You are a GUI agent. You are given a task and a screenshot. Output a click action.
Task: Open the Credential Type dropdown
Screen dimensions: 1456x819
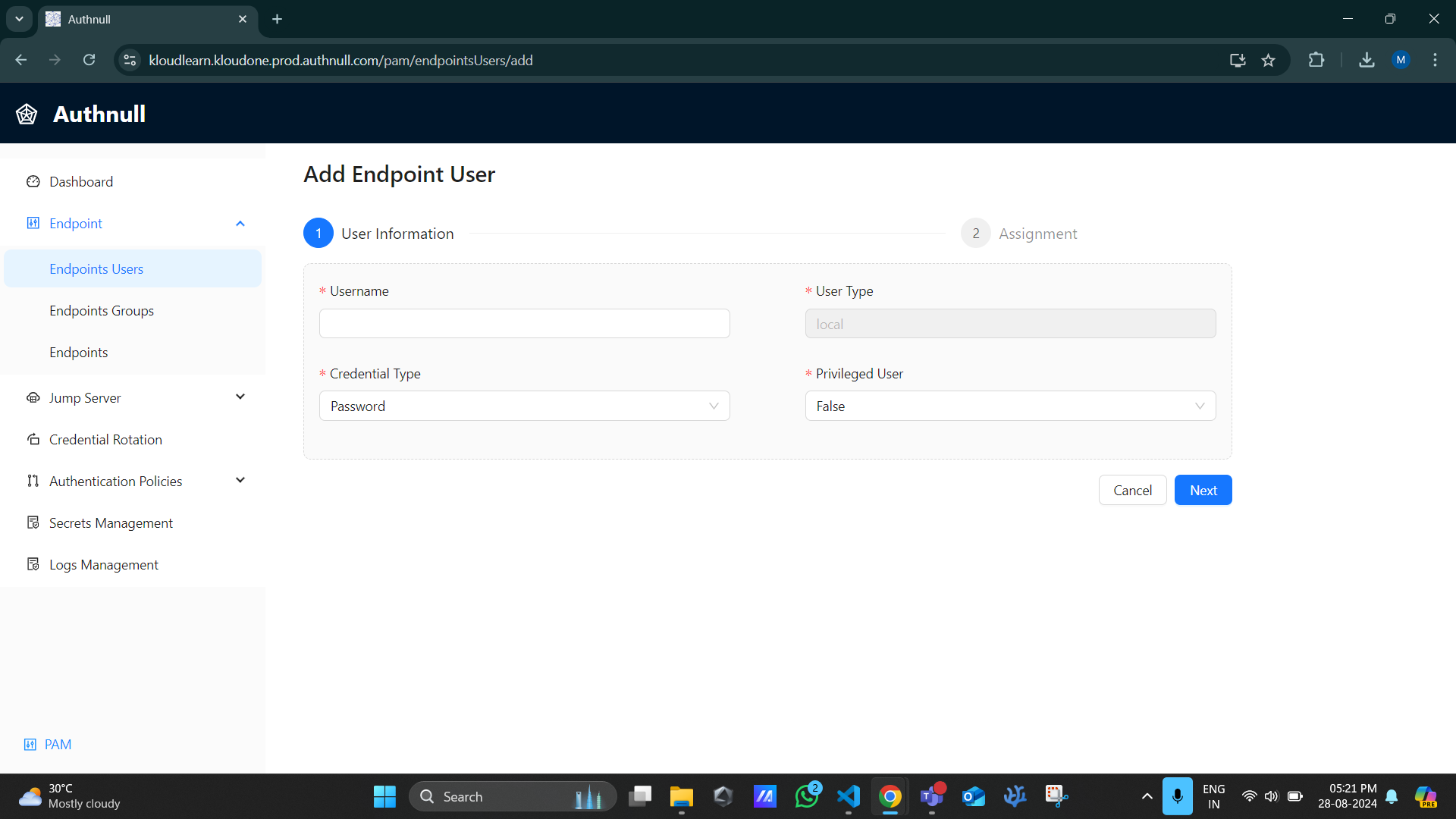click(524, 406)
